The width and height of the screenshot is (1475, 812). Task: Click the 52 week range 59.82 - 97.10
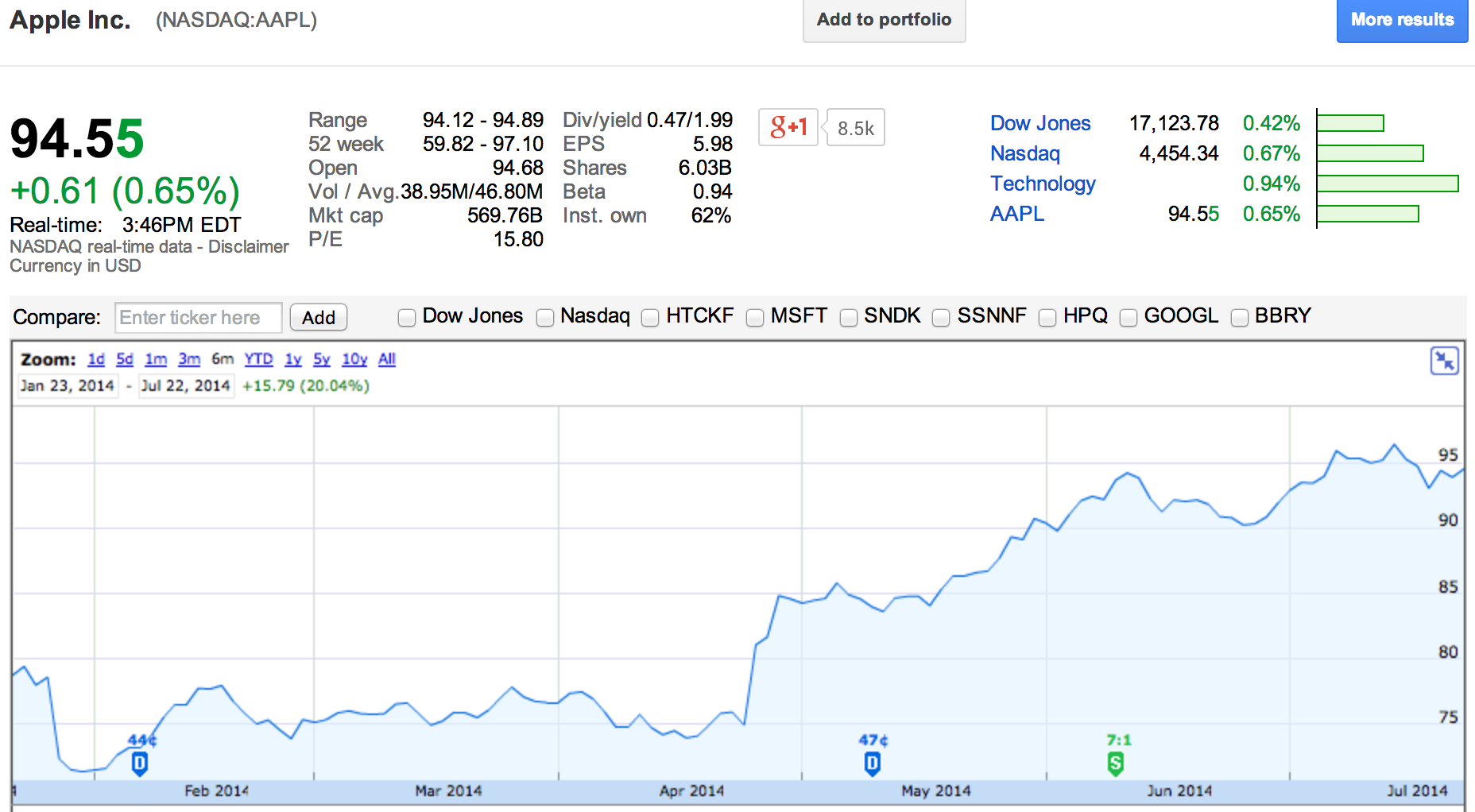[483, 144]
